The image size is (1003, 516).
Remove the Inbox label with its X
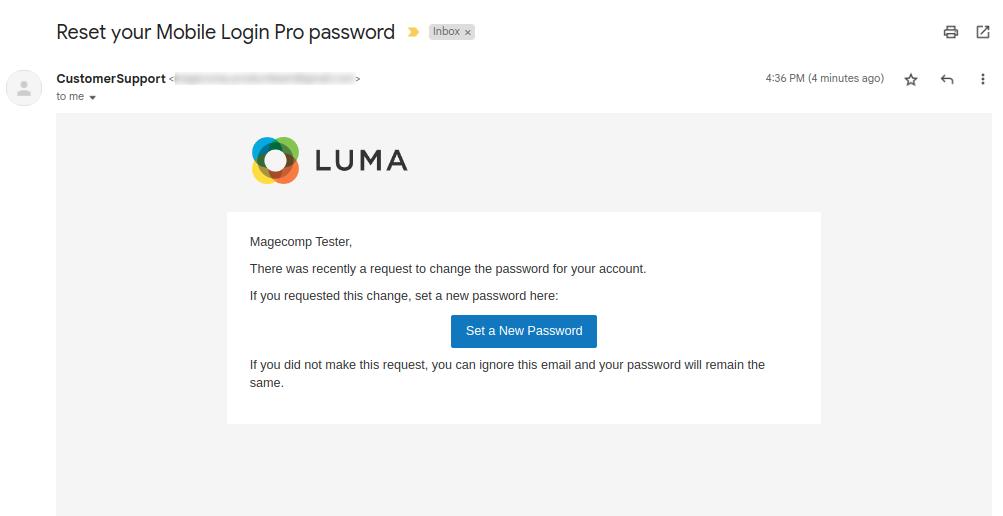468,33
